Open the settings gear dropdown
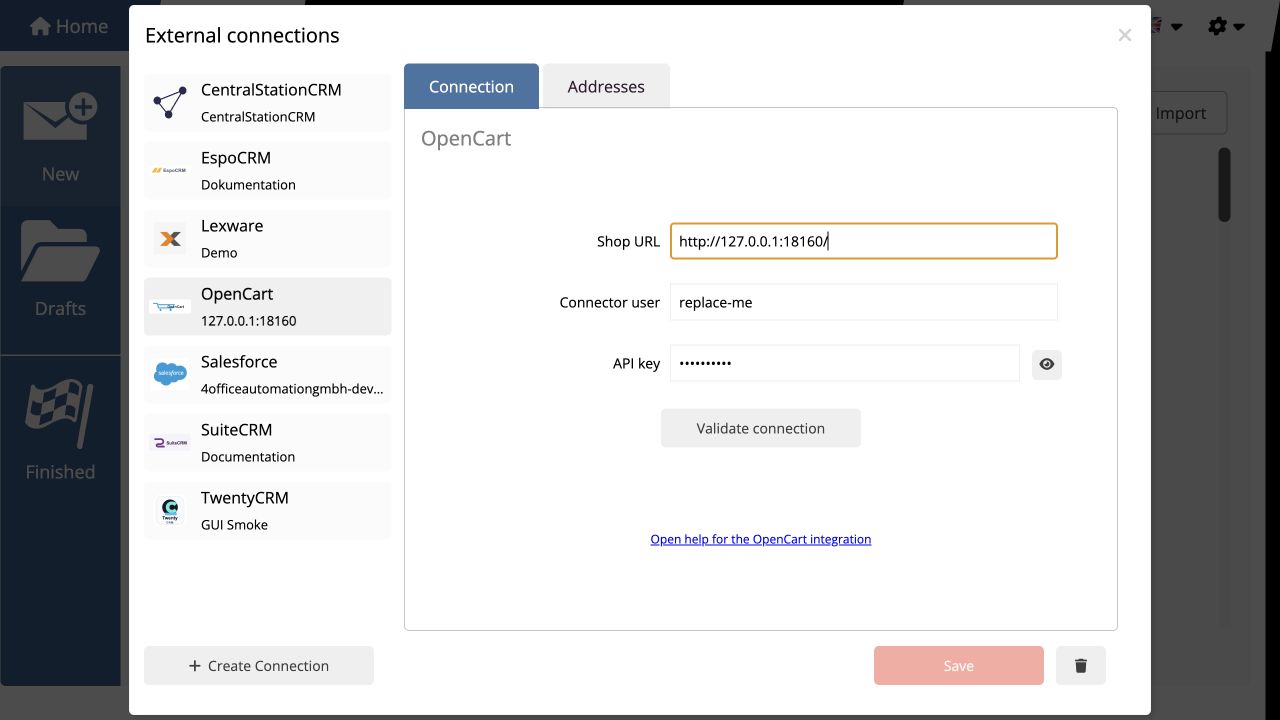Image resolution: width=1280 pixels, height=720 pixels. [x=1226, y=27]
